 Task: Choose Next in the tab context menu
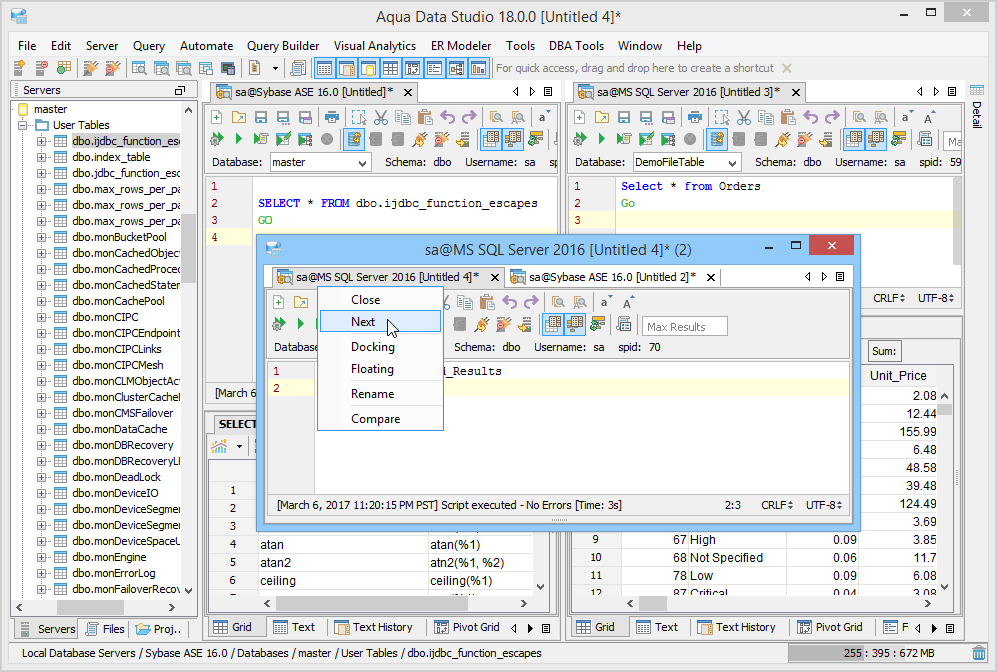(380, 322)
